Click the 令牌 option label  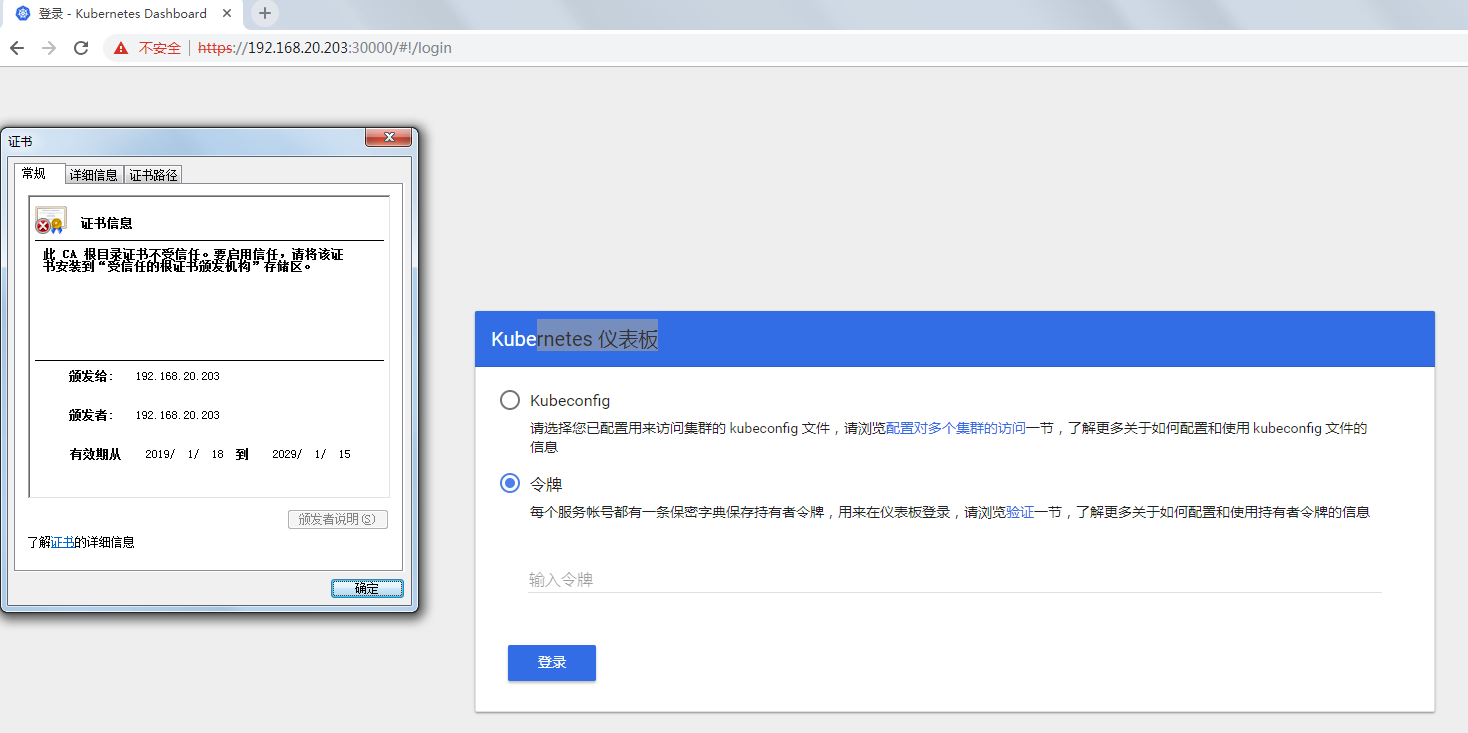[x=546, y=484]
